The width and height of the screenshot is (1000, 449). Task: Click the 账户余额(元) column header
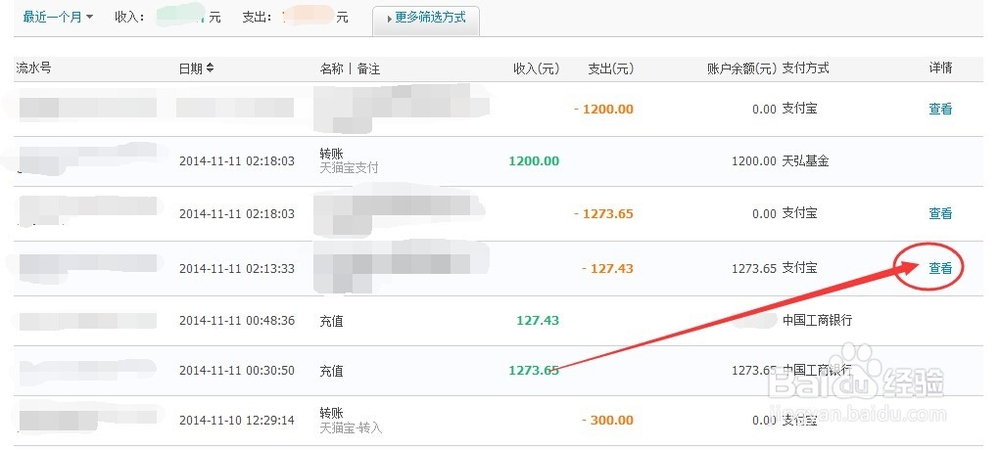pos(742,68)
